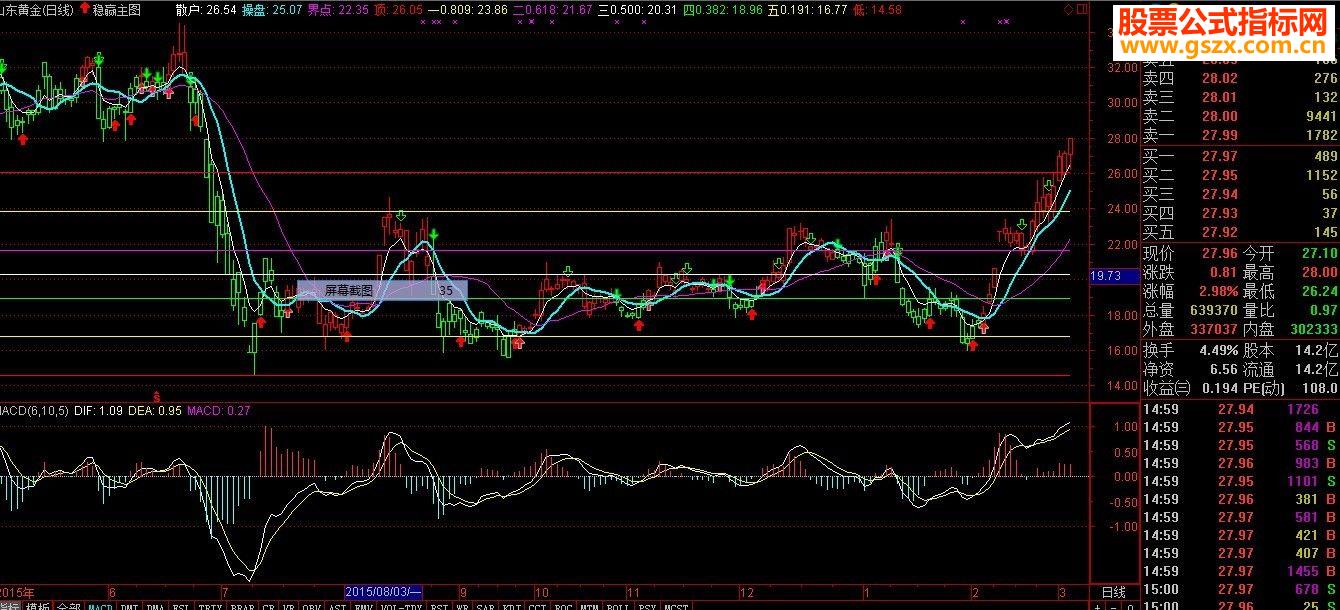Click the diamond icon at chart top right
The height and width of the screenshot is (610, 1340).
click(x=1068, y=9)
